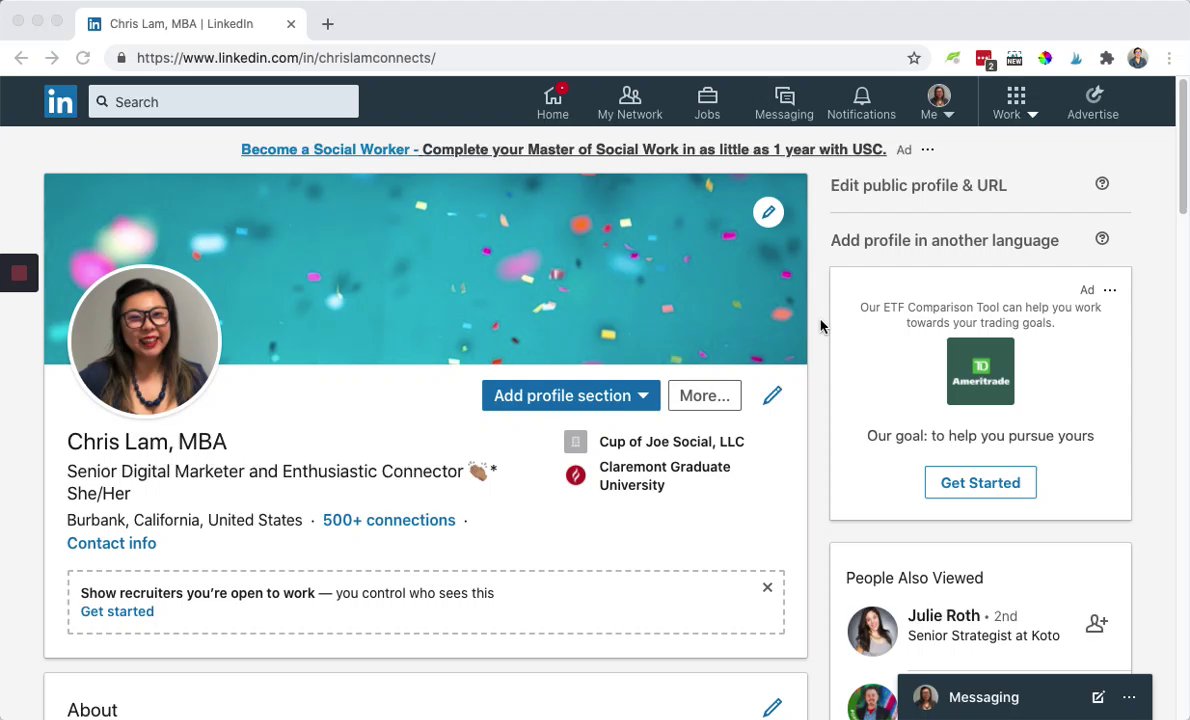1190x720 pixels.
Task: Compose a new message in Messaging bar
Action: (1097, 697)
